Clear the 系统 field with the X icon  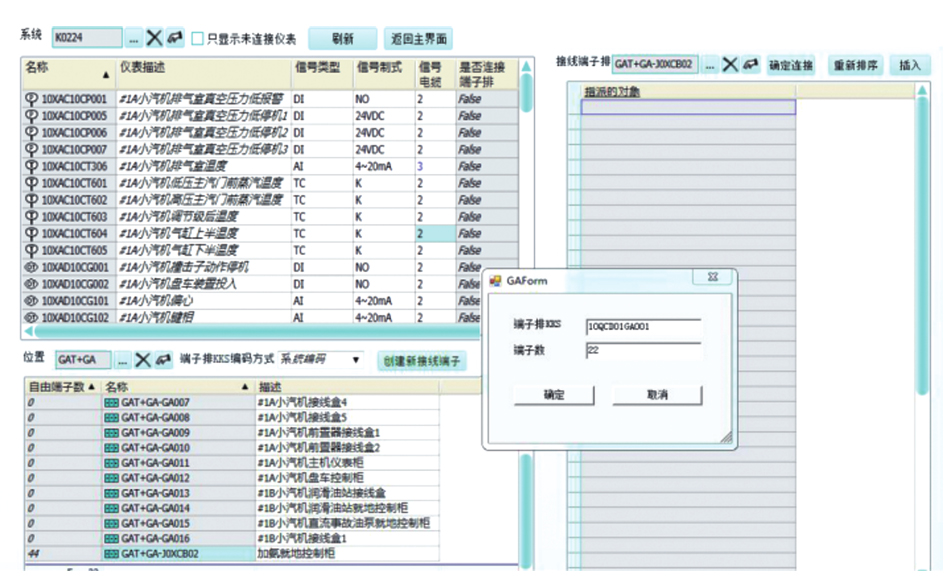click(x=154, y=38)
